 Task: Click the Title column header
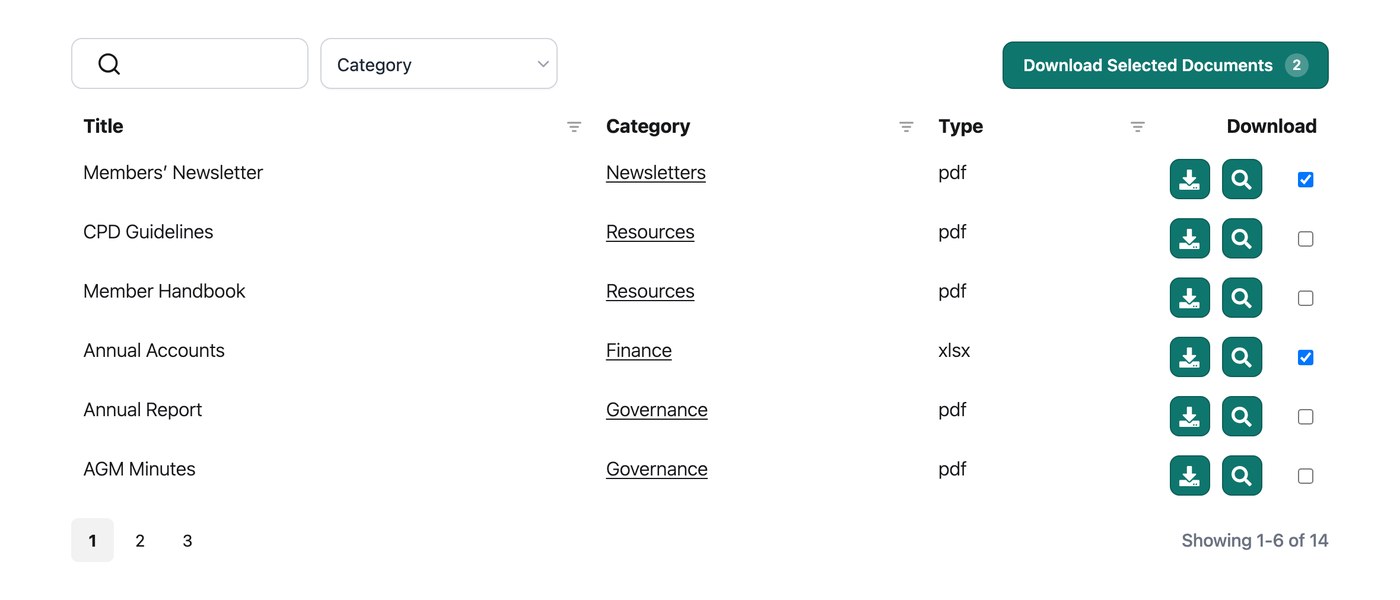pos(103,126)
